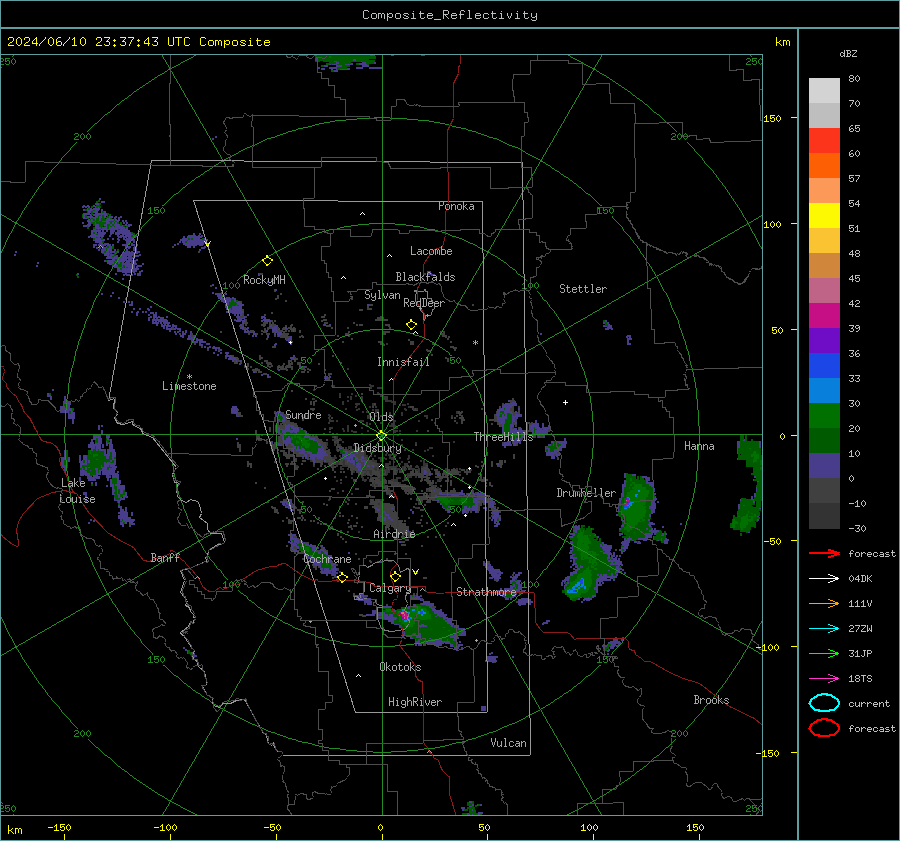Click the Okotoks town label
900x841 pixels.
pyautogui.click(x=400, y=666)
